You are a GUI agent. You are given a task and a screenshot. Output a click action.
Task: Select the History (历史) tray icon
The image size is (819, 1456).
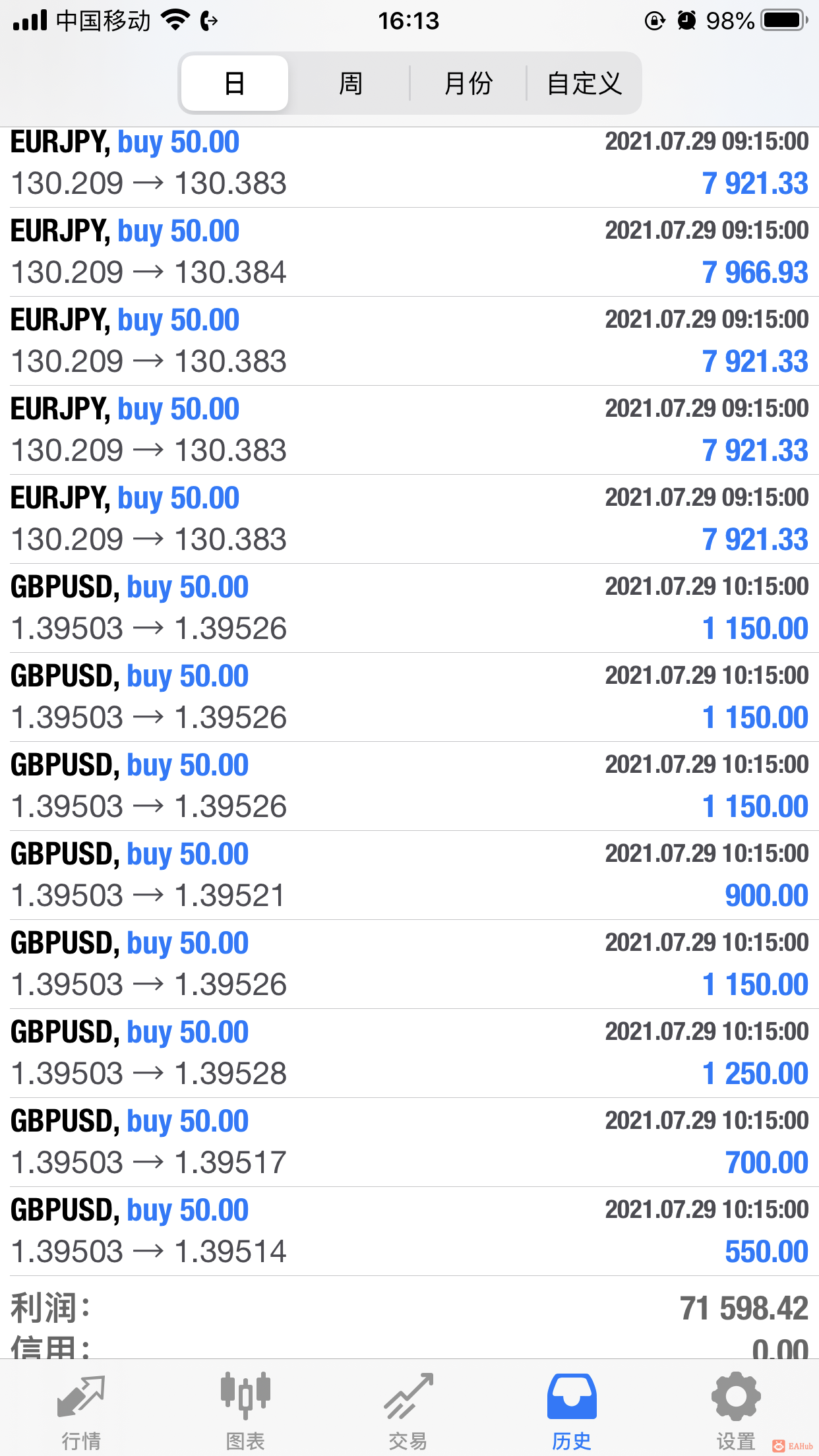coord(572,1397)
